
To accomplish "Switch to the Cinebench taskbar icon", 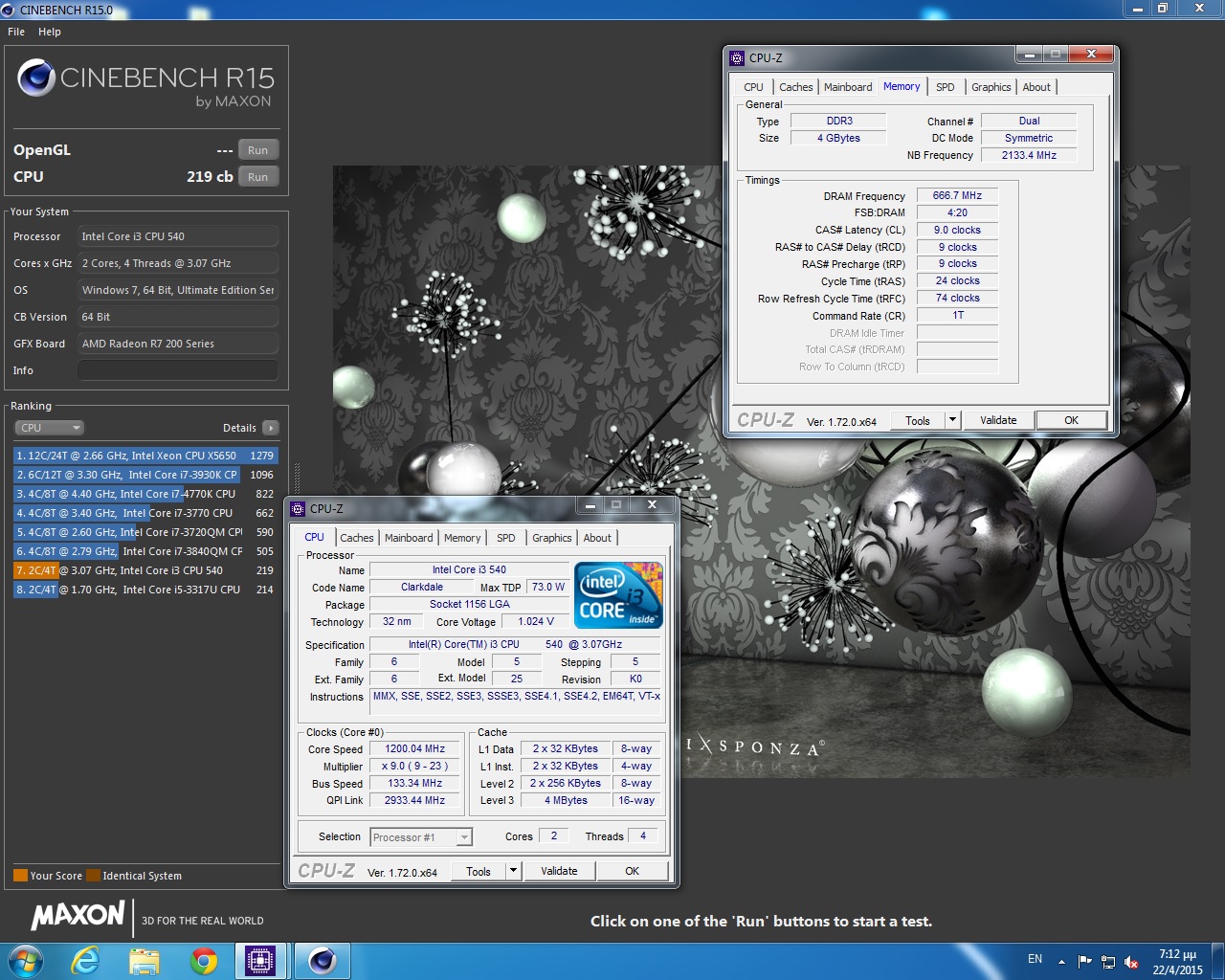I will (x=323, y=961).
